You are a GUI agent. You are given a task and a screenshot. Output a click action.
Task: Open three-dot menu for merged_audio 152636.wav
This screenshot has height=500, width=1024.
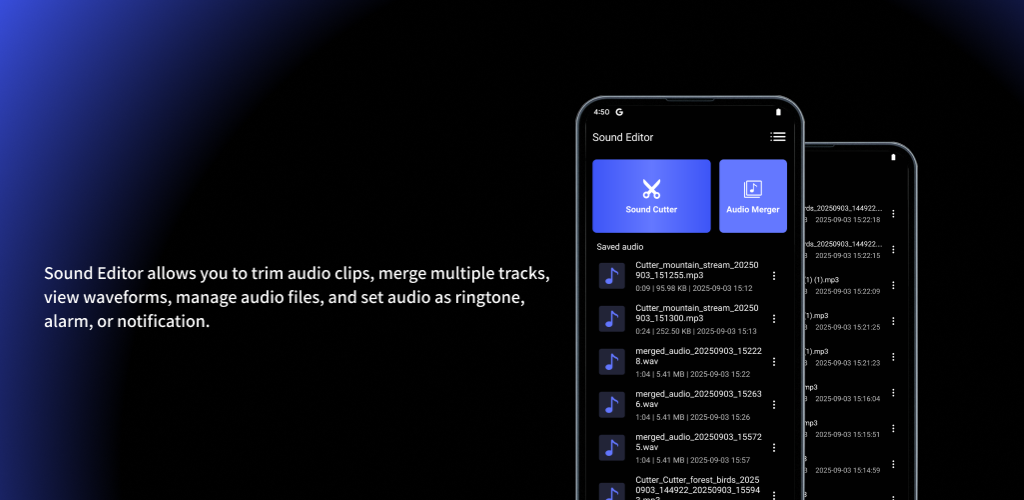click(773, 405)
